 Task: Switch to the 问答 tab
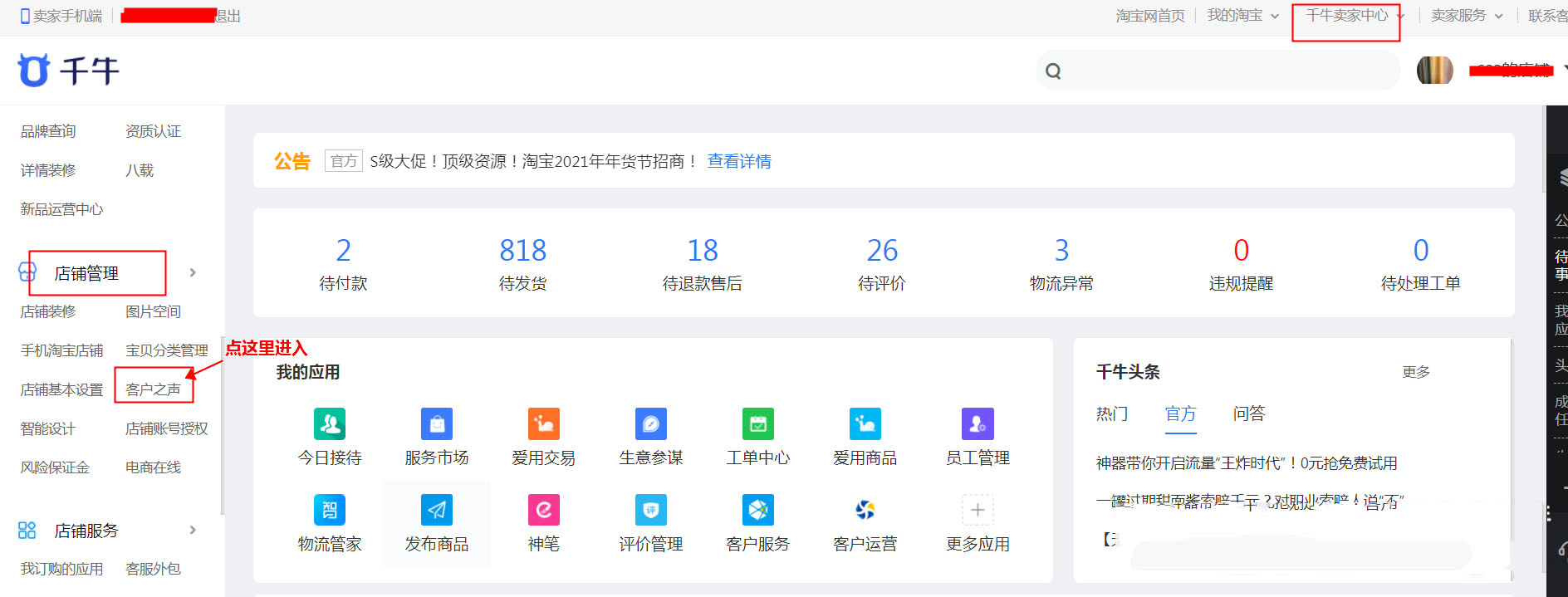[x=1248, y=413]
